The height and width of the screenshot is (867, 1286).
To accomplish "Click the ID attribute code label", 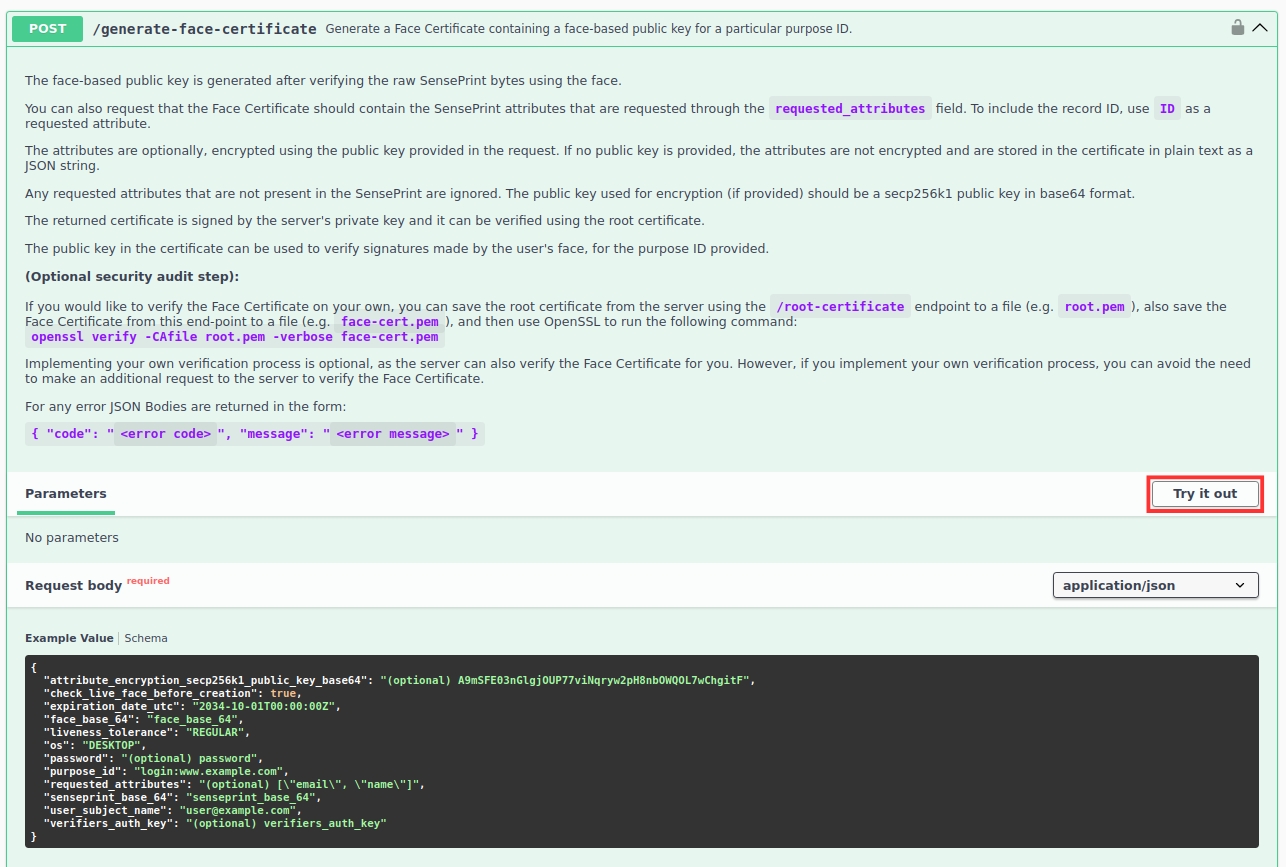I will click(1167, 108).
